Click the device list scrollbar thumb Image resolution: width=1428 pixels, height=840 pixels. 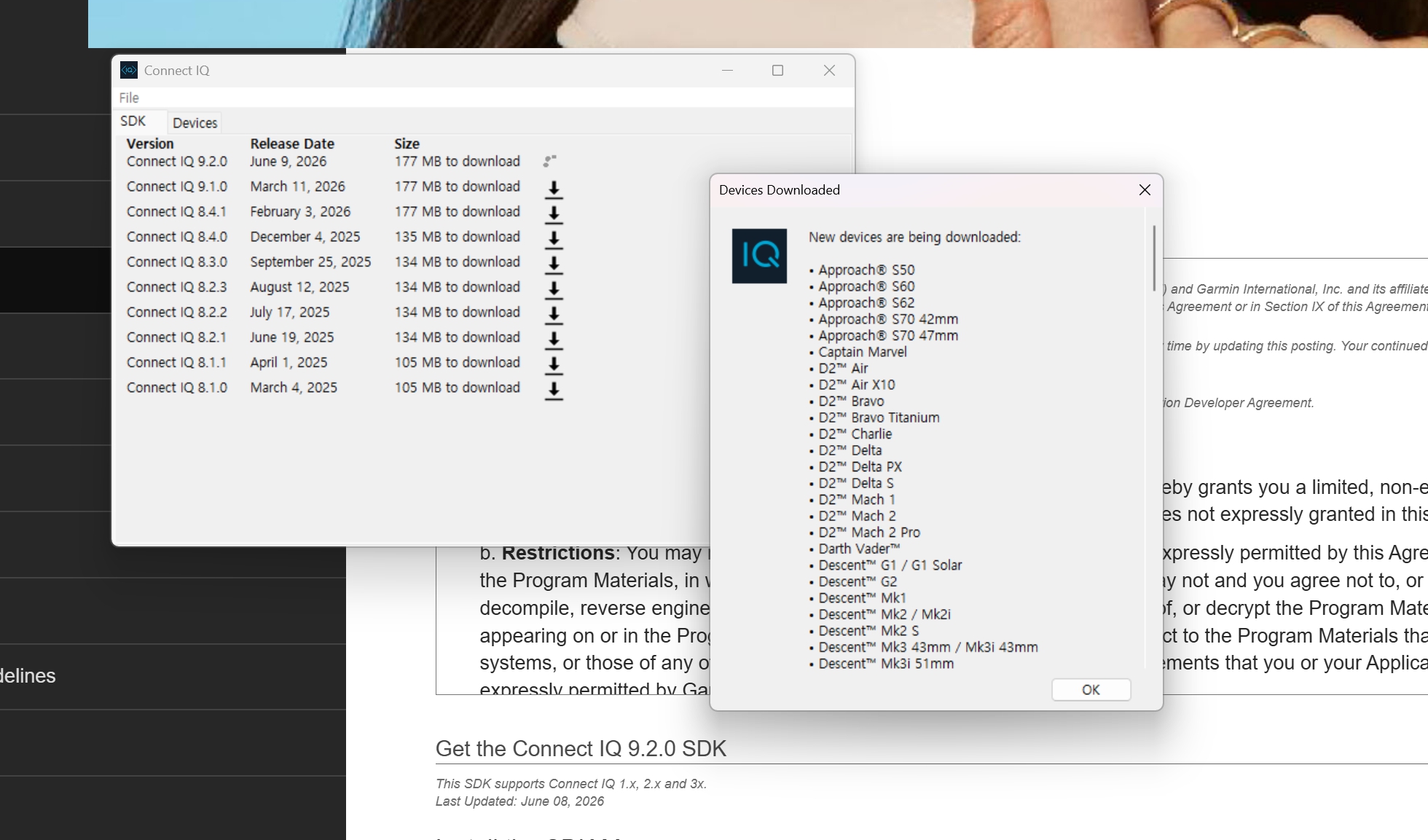pyautogui.click(x=1154, y=259)
